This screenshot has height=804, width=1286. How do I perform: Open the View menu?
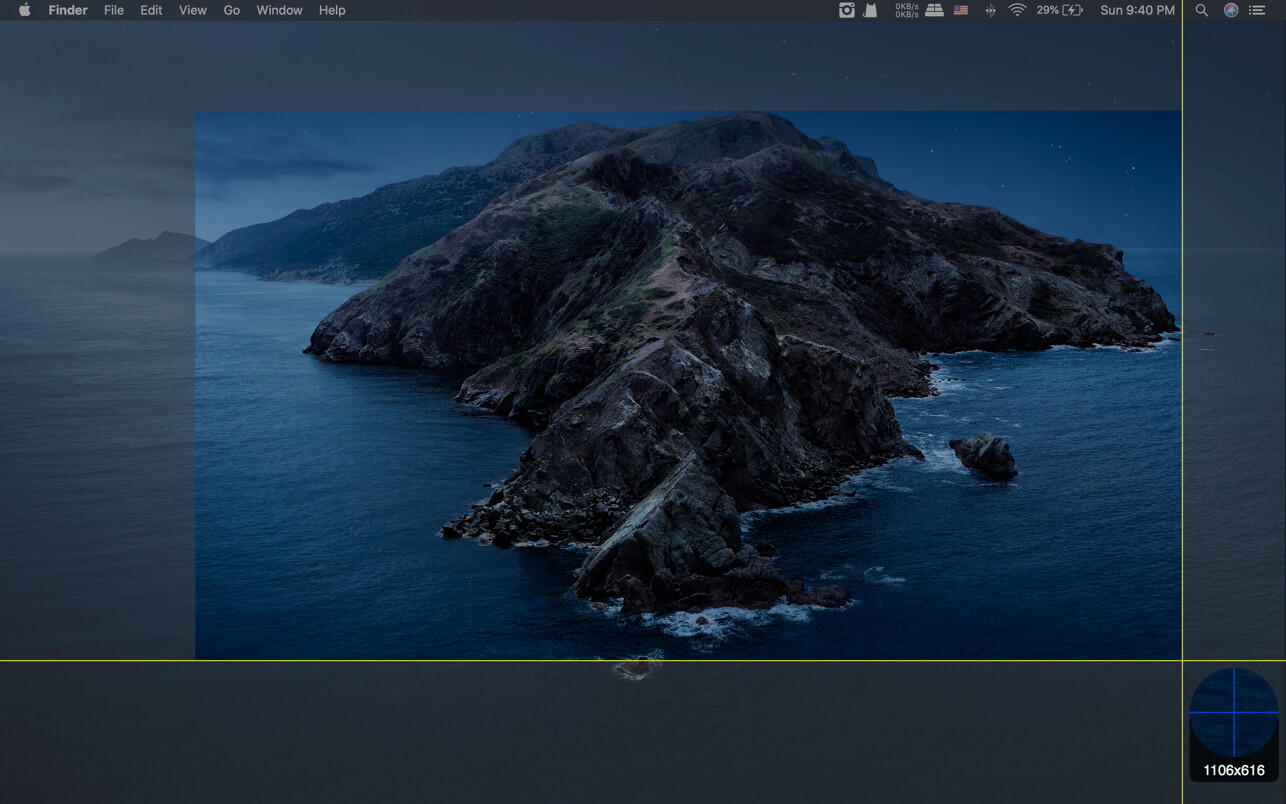point(193,10)
